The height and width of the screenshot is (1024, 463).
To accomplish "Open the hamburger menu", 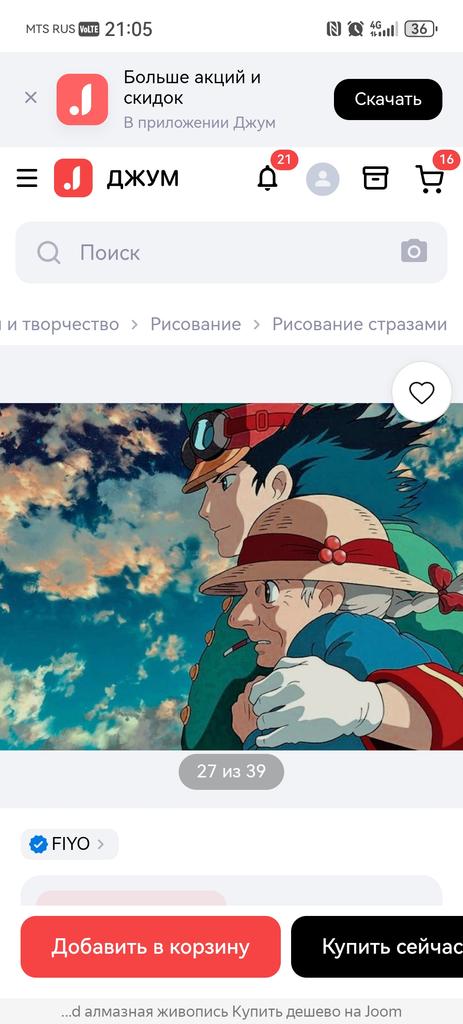I will click(27, 178).
